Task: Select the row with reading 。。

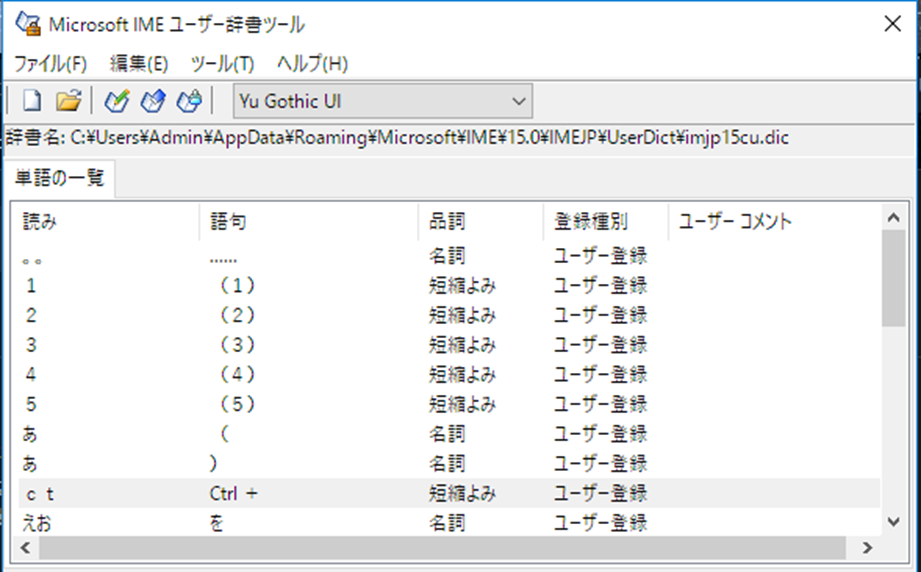Action: point(449,256)
